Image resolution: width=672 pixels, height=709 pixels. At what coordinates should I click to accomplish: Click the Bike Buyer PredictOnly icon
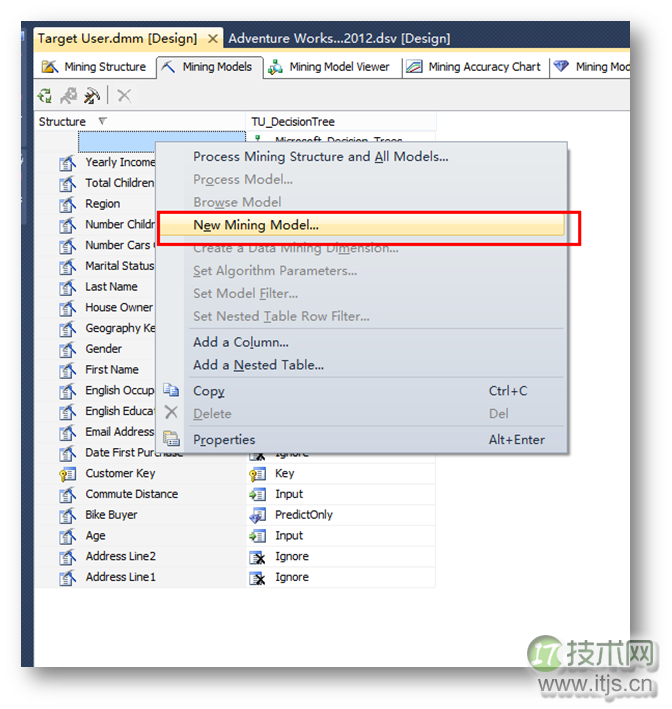coord(258,515)
